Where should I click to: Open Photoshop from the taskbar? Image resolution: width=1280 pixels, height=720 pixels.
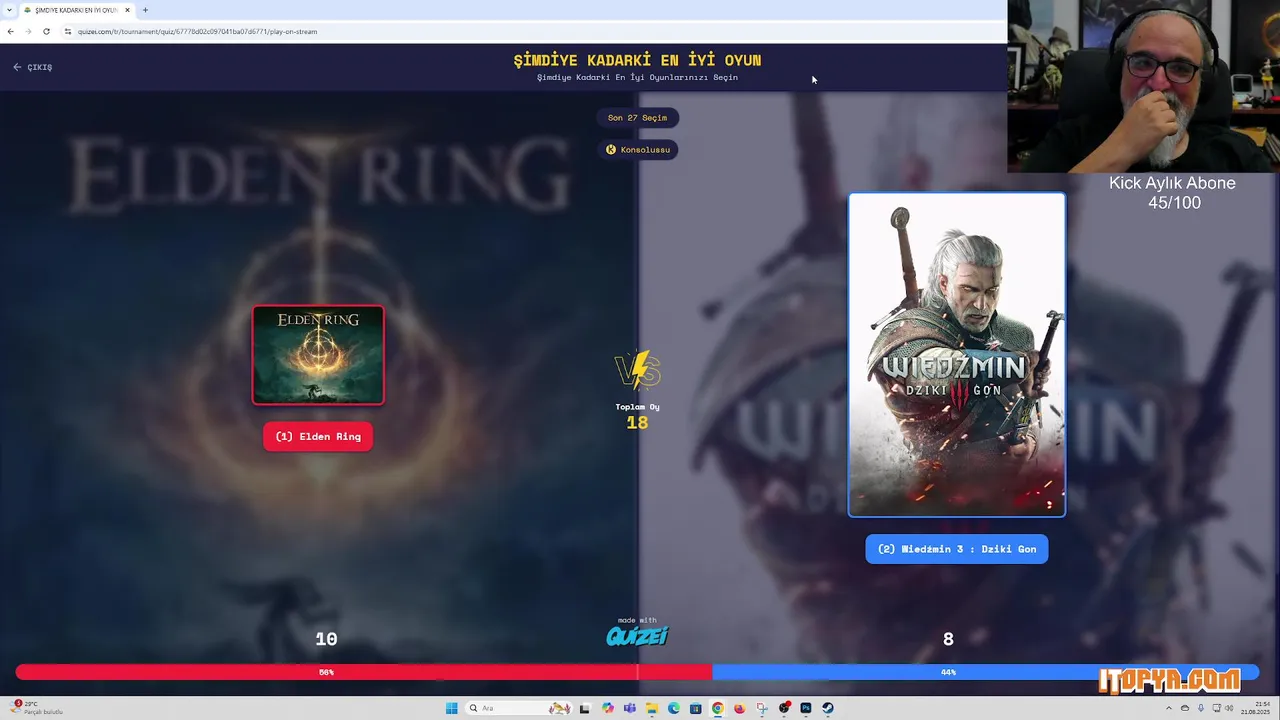click(806, 708)
